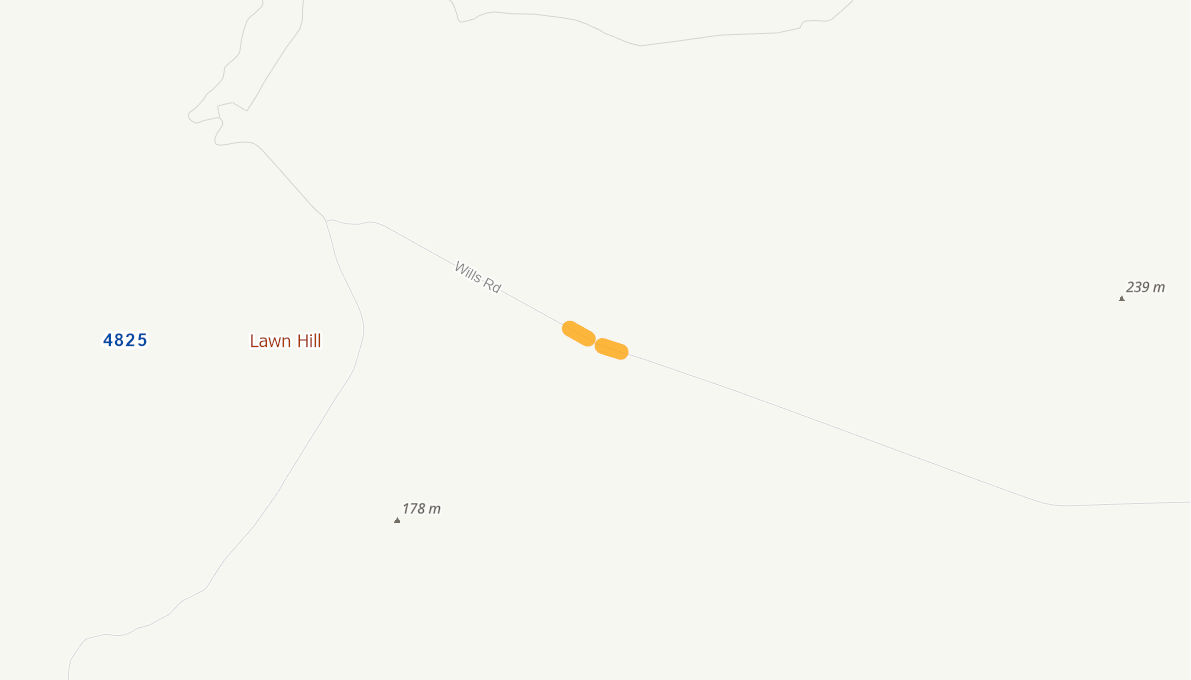Click the Wills Rd street label

pos(478,277)
